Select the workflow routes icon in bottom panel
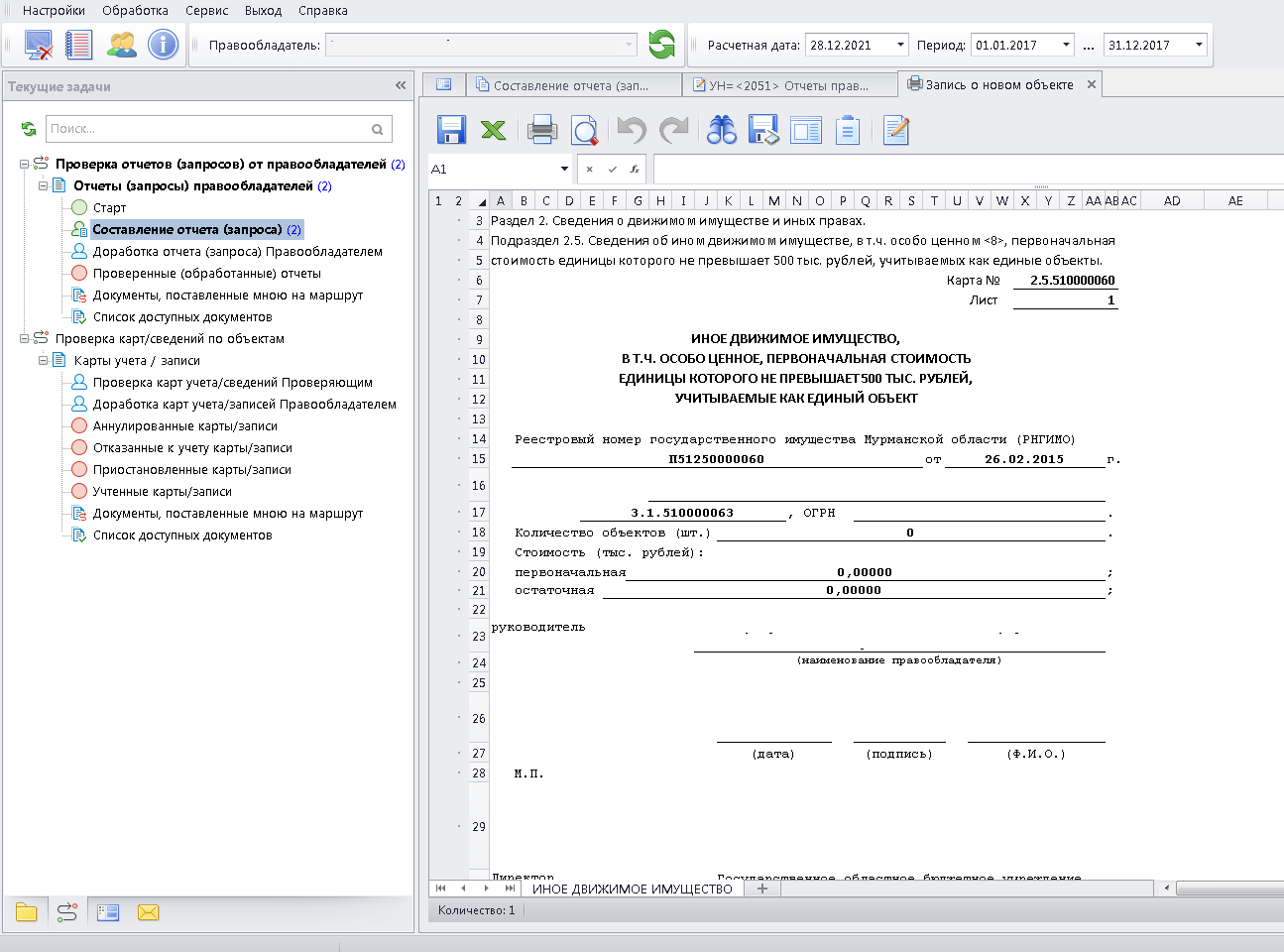Screen dimensions: 1284x952 pyautogui.click(x=66, y=912)
